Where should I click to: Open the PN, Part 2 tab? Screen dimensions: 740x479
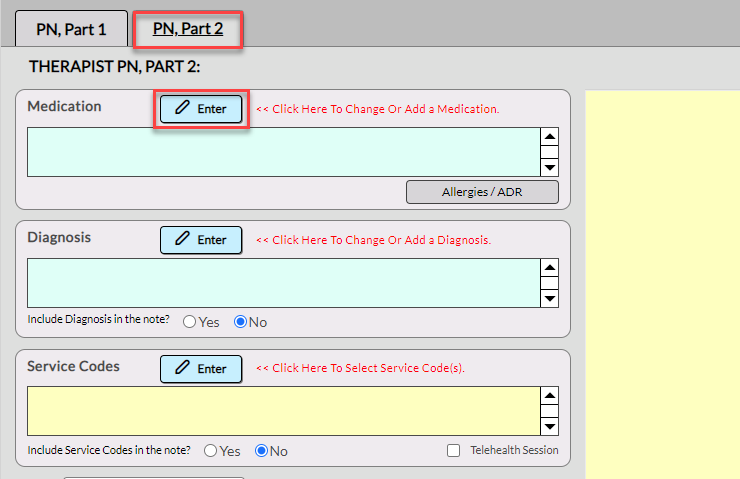(188, 29)
